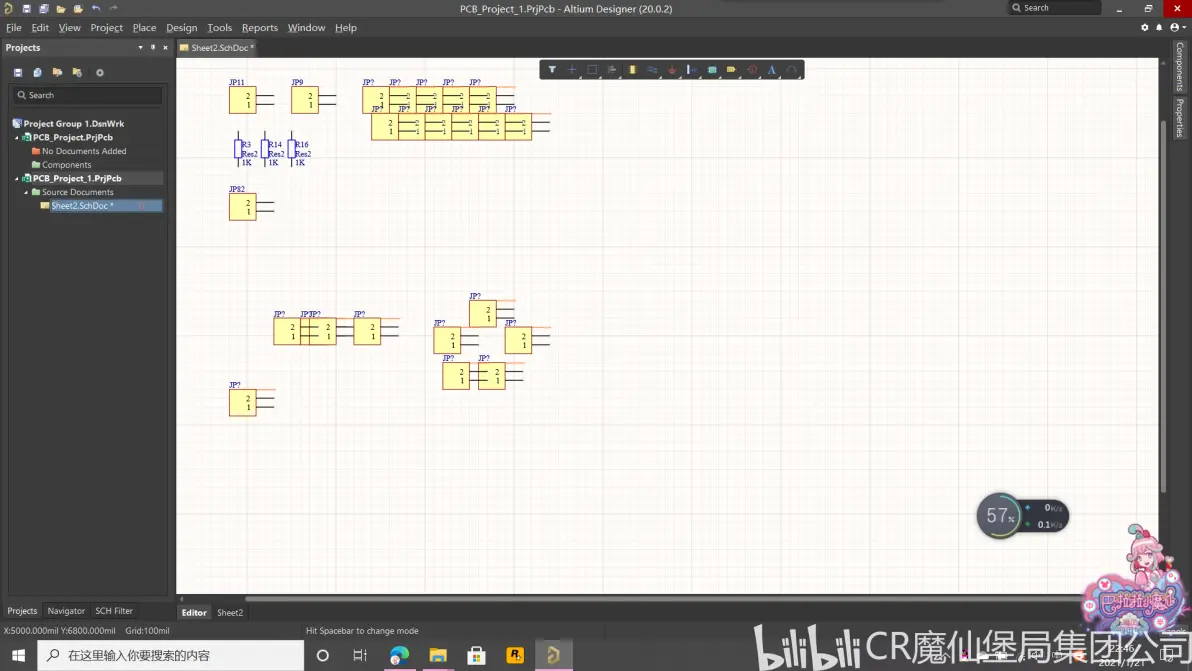
Task: Collapse the PCB_Project.PrjPcb tree node
Action: [x=17, y=138]
